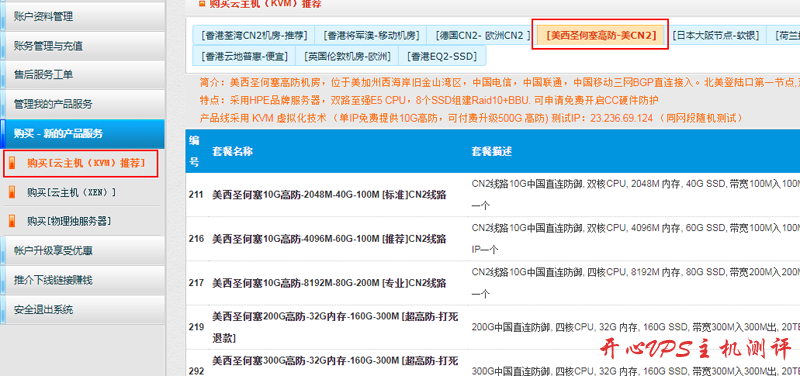Switch to 英国伦敦机房-欧洲 tab

tap(347, 56)
